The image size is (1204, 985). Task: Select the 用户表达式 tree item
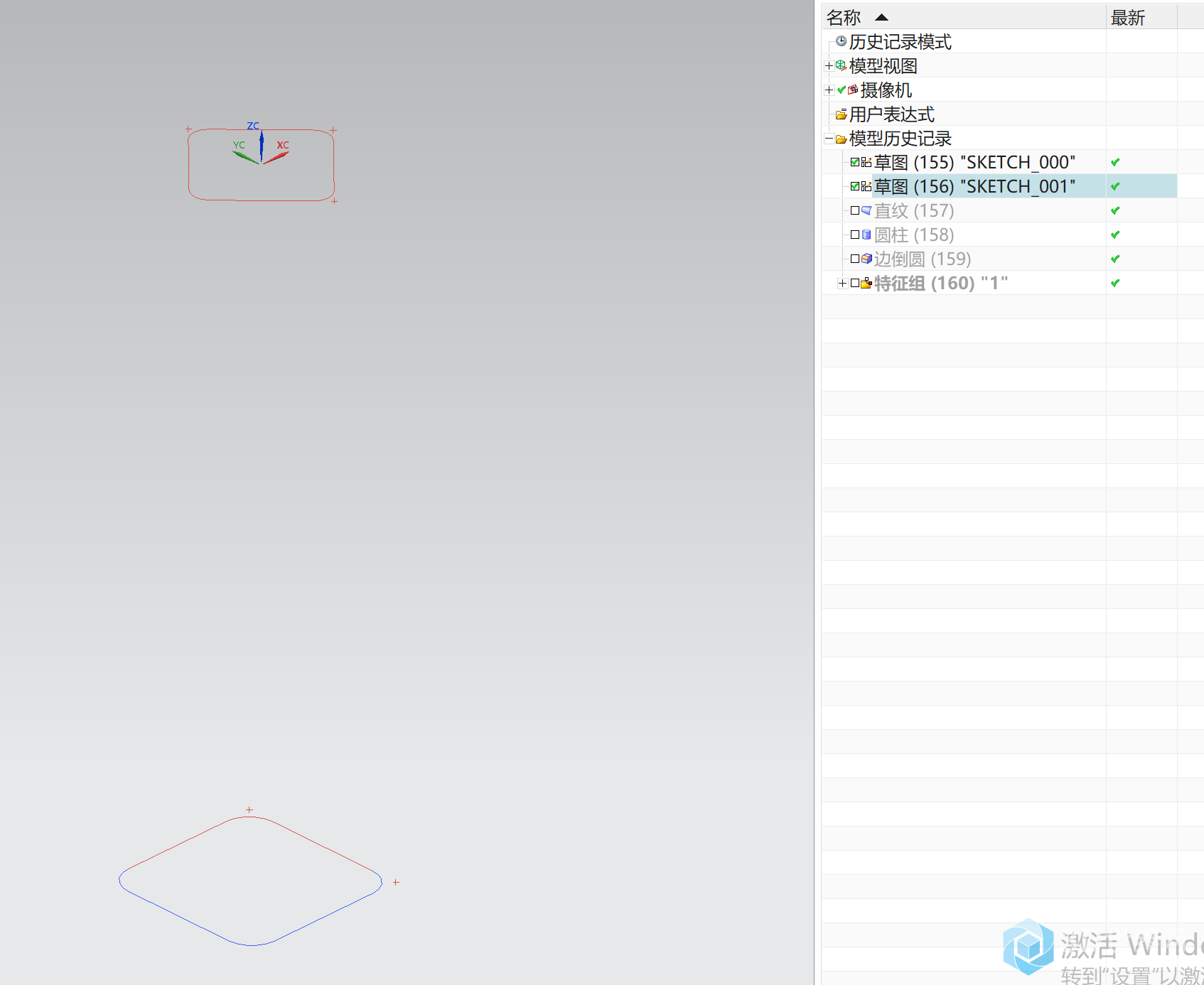click(x=891, y=114)
